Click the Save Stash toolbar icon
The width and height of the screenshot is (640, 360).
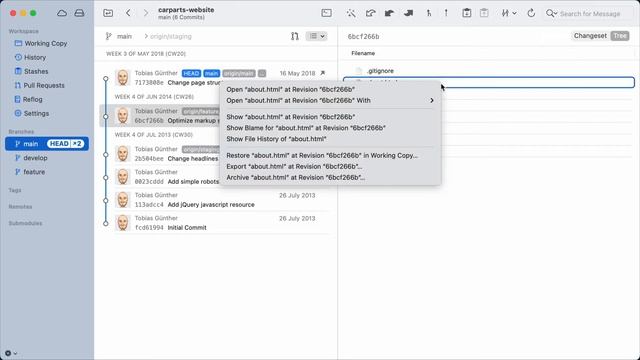click(467, 13)
